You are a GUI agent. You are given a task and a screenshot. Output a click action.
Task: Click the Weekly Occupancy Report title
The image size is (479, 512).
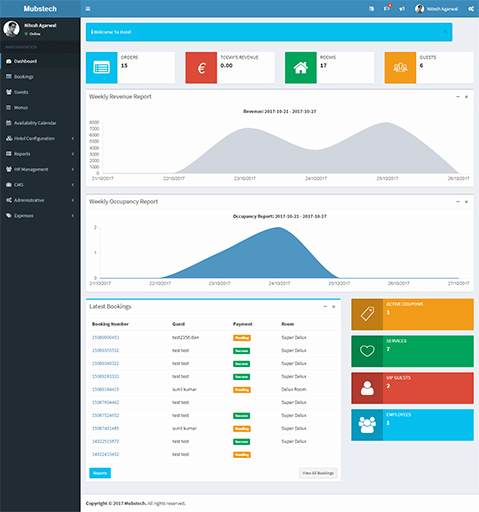click(123, 202)
